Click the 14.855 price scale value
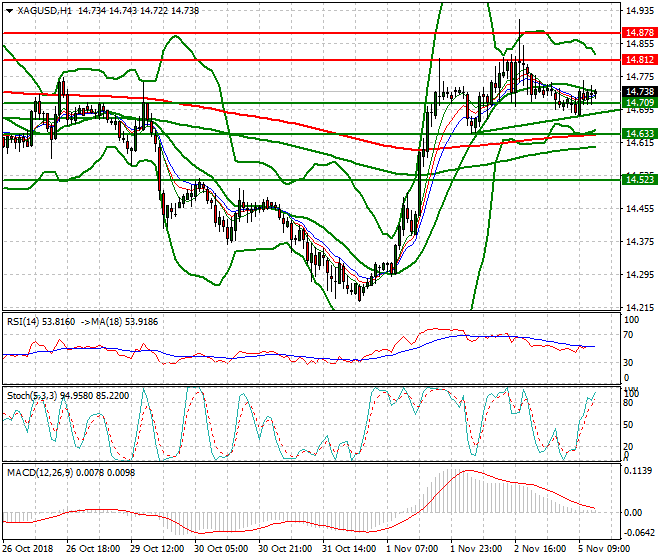 pos(640,44)
